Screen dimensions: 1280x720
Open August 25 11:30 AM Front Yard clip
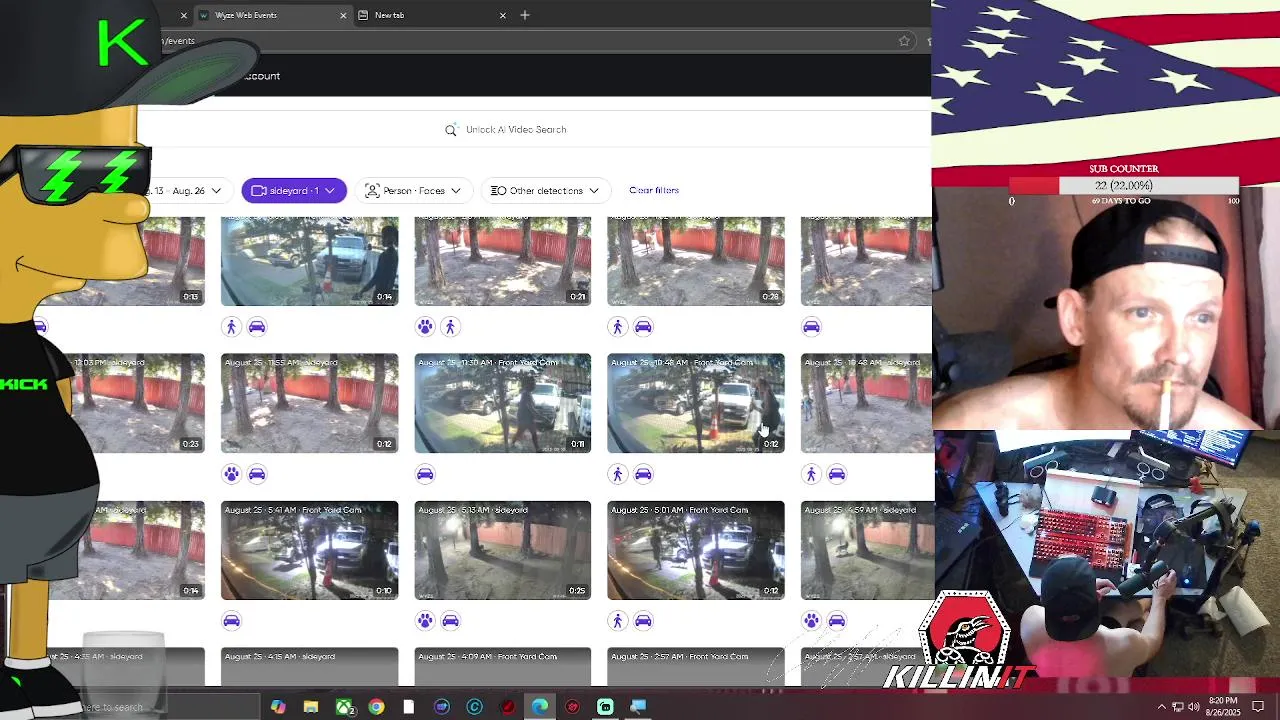[x=503, y=403]
